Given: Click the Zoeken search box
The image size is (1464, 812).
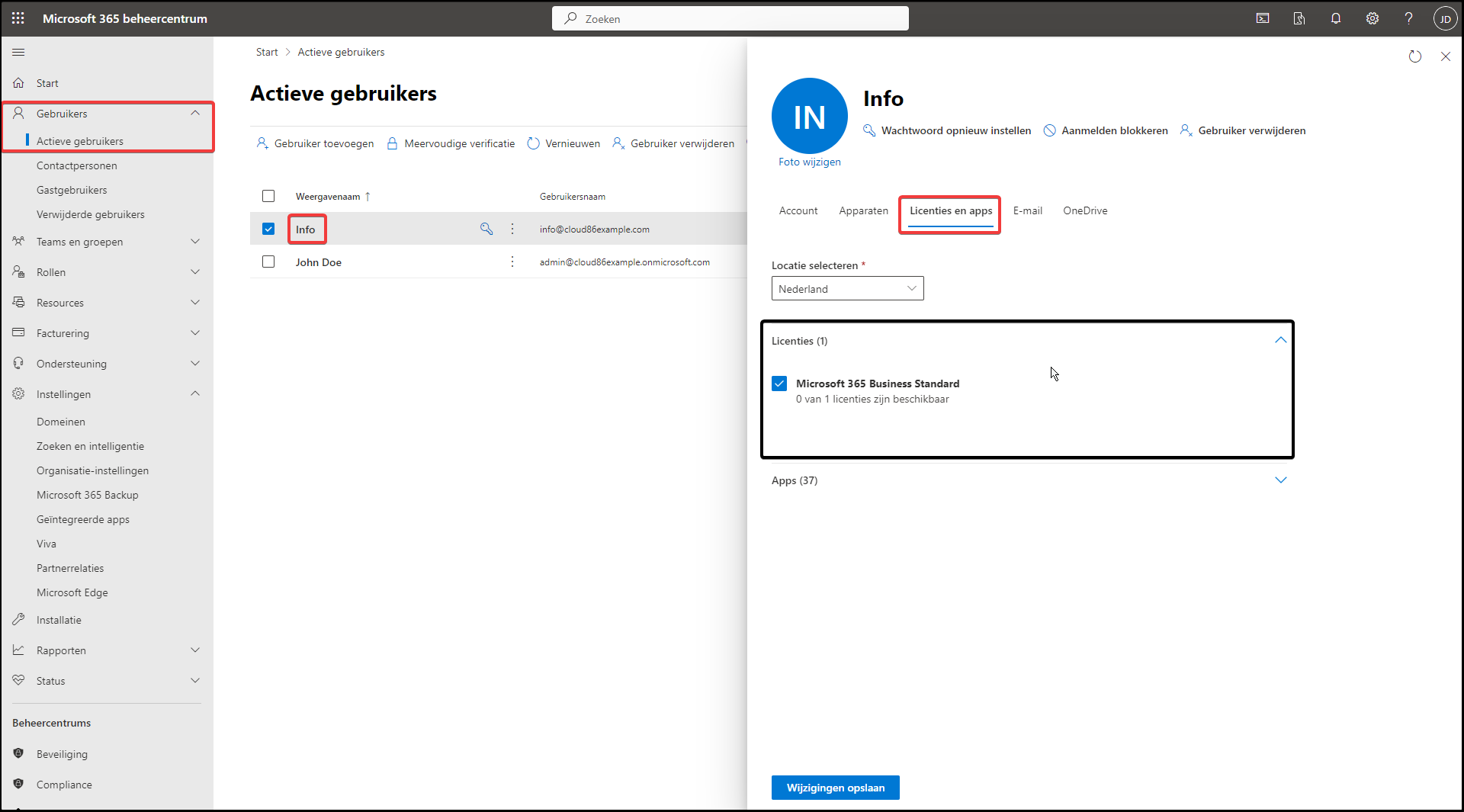Looking at the screenshot, I should coord(730,18).
